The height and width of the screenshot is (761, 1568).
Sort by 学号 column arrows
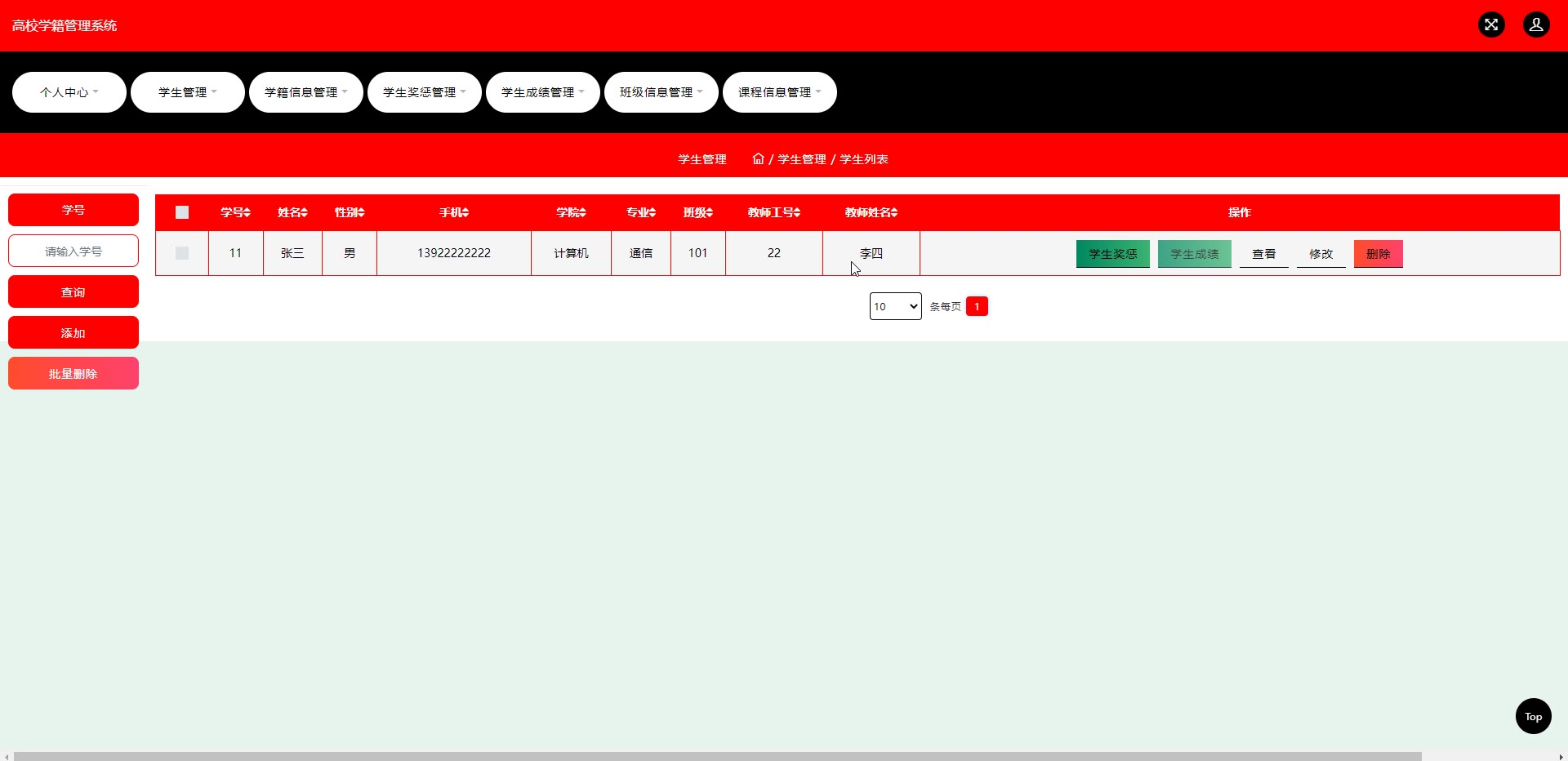pyautogui.click(x=247, y=212)
